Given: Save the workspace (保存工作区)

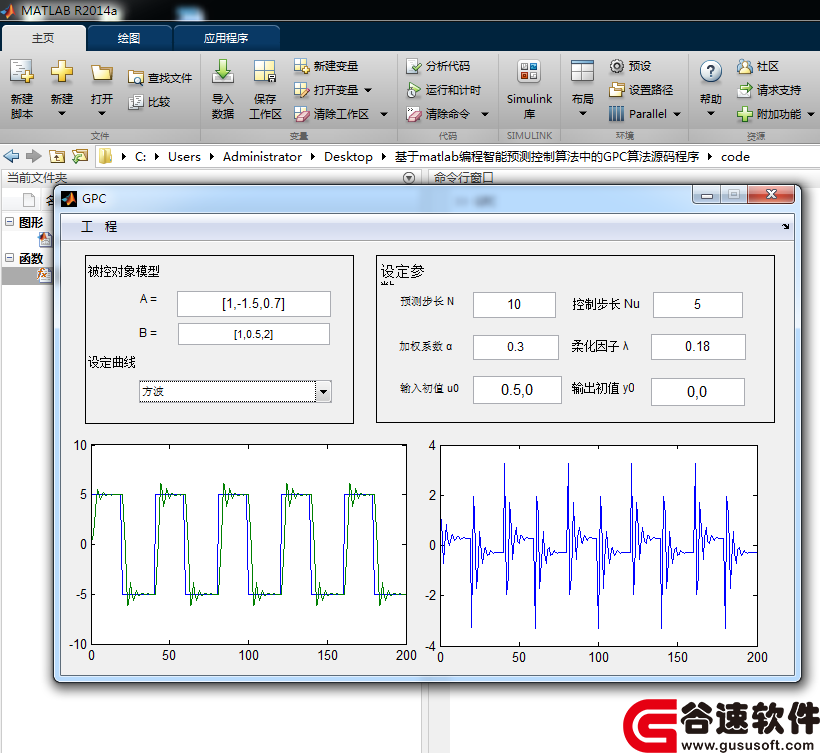Looking at the screenshot, I should pos(265,89).
